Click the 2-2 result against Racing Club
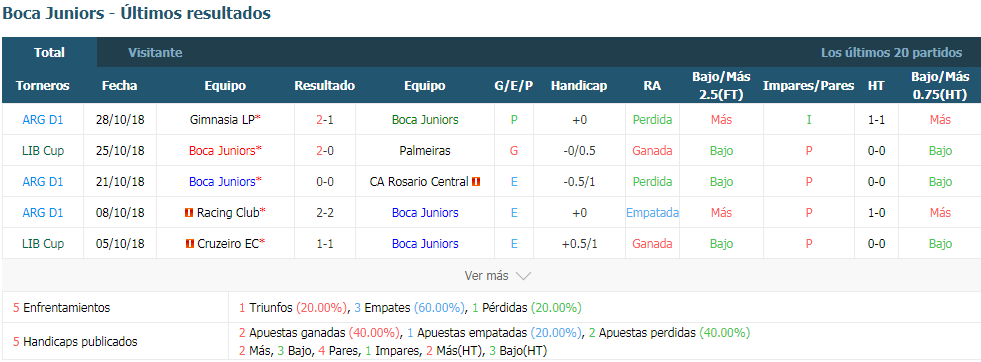This screenshot has width=981, height=362. click(x=325, y=213)
